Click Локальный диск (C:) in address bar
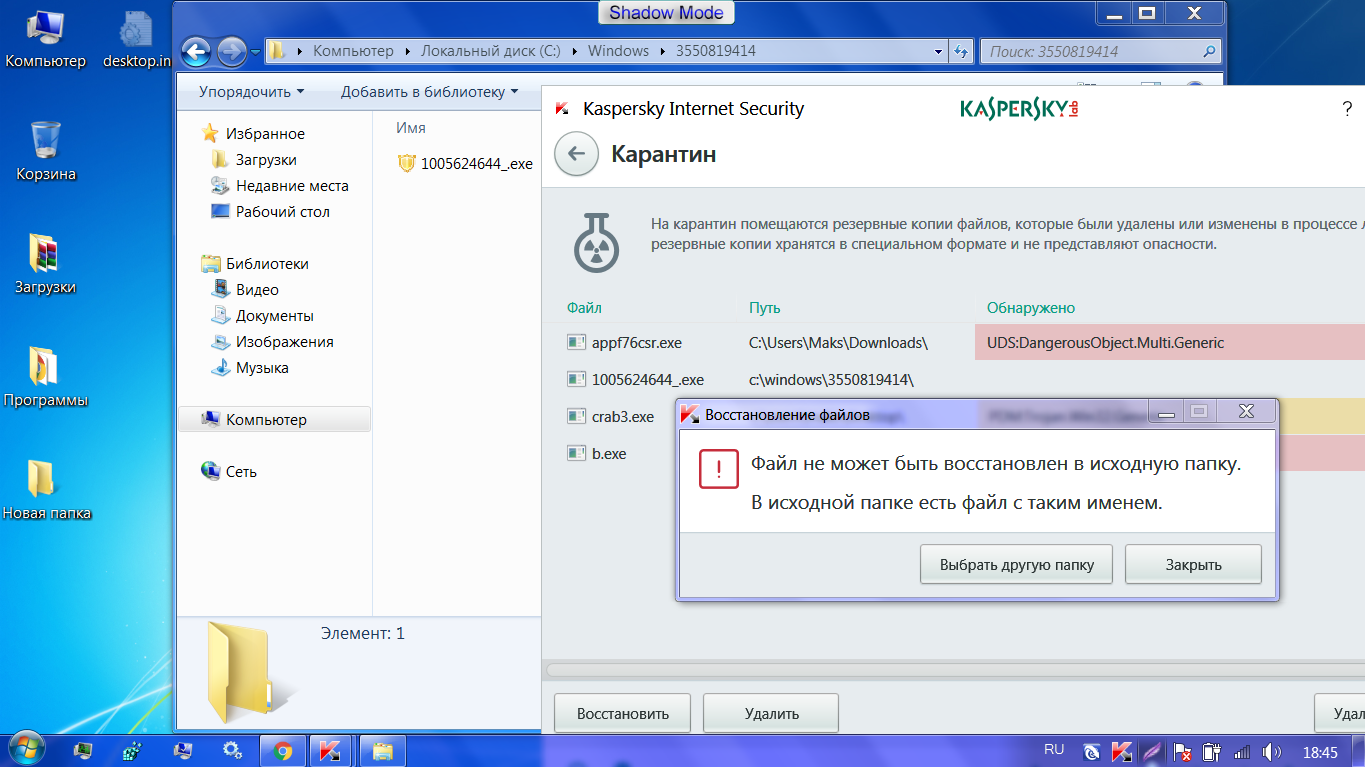This screenshot has width=1365, height=767. (491, 51)
